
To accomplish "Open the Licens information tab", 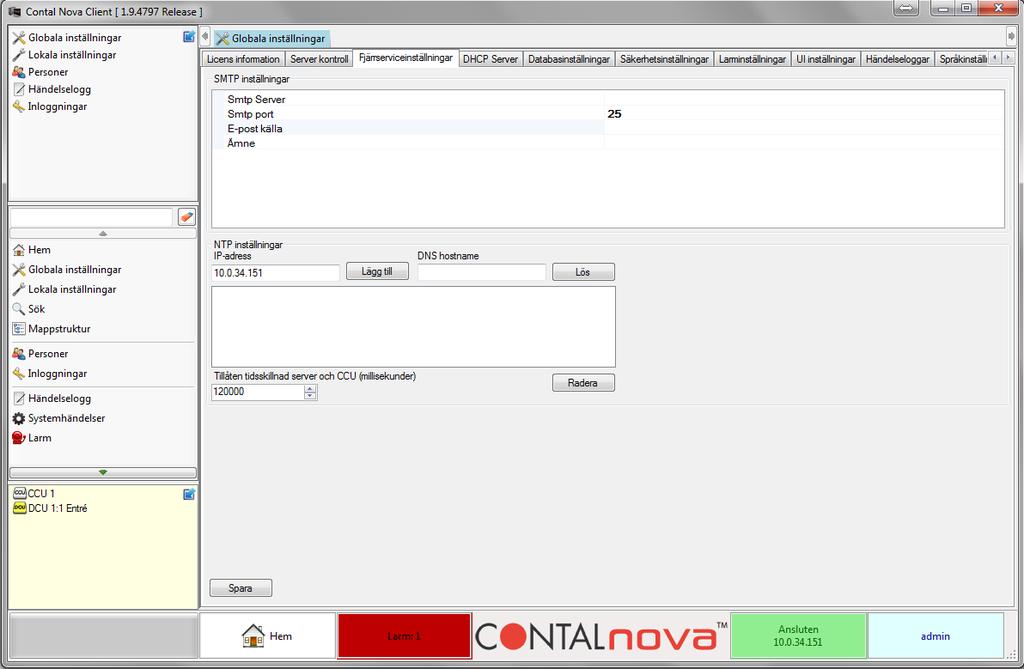I will point(243,59).
